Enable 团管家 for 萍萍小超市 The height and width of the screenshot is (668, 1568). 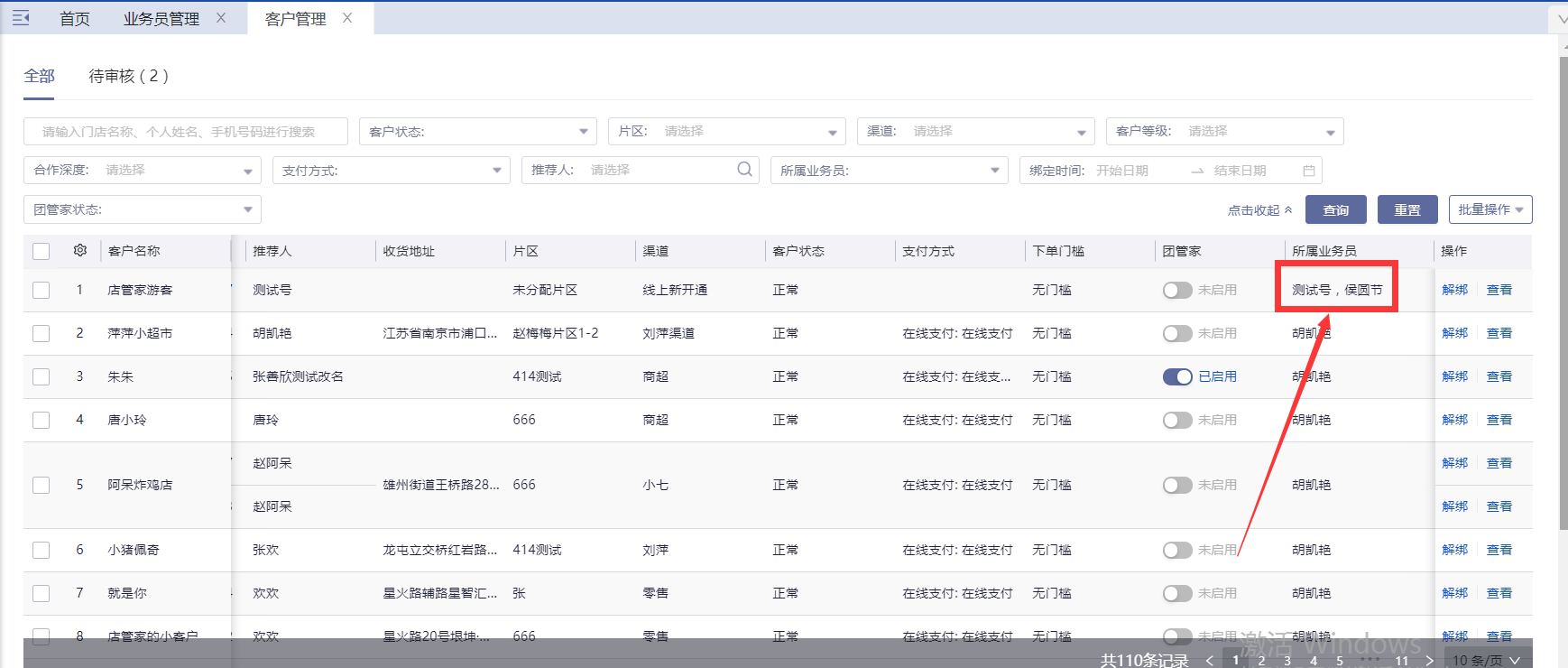[x=1177, y=333]
